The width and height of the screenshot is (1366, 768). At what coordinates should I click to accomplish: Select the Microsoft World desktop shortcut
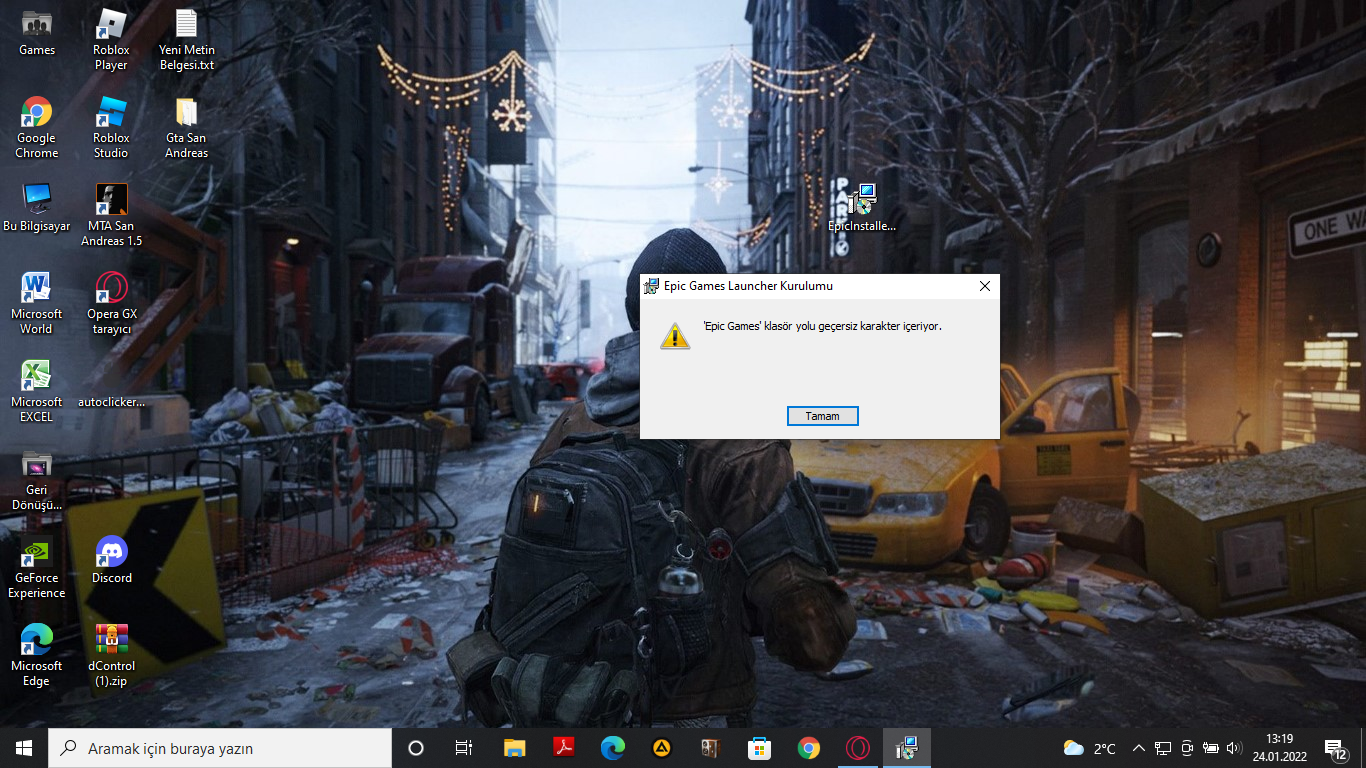pos(37,304)
